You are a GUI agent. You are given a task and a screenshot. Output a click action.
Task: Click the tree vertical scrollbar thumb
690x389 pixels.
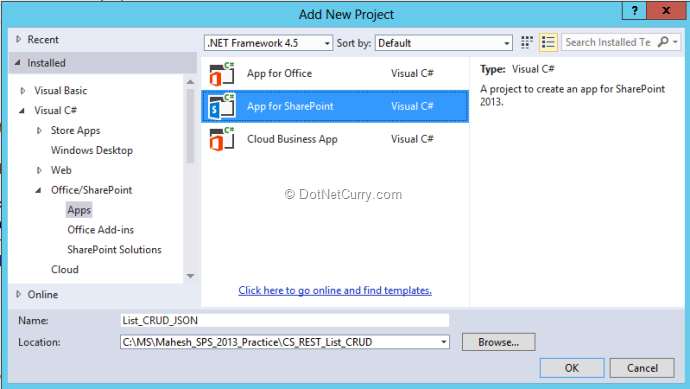click(x=190, y=126)
